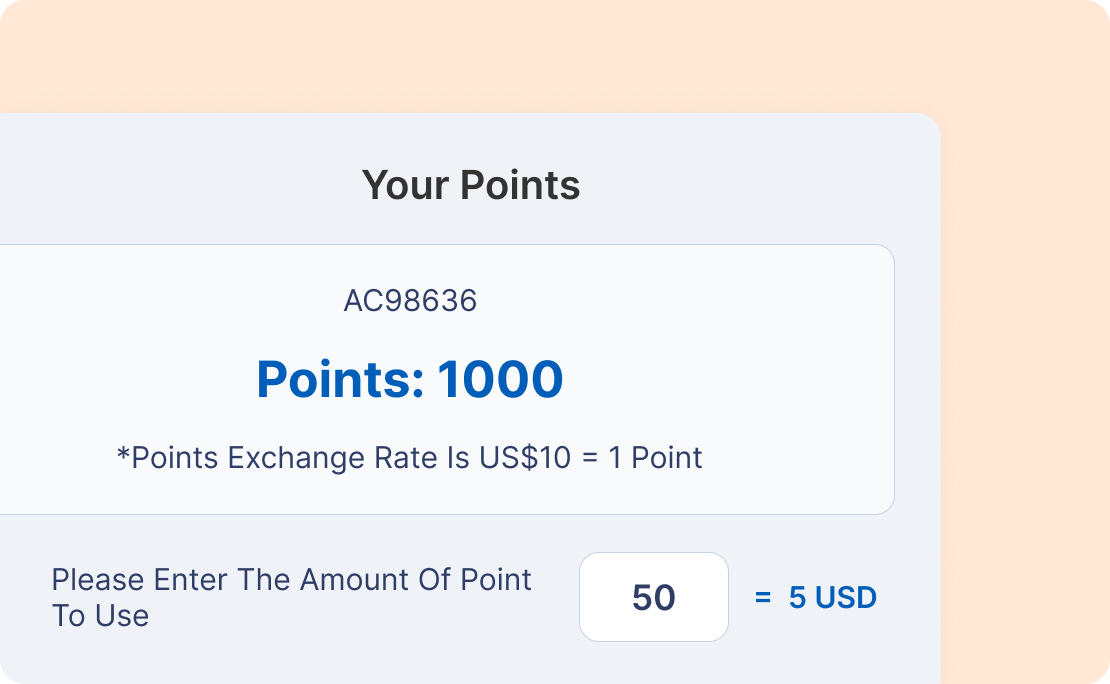The height and width of the screenshot is (684, 1110).
Task: Click "Amount Of Point" in the input label
Action: [416, 580]
